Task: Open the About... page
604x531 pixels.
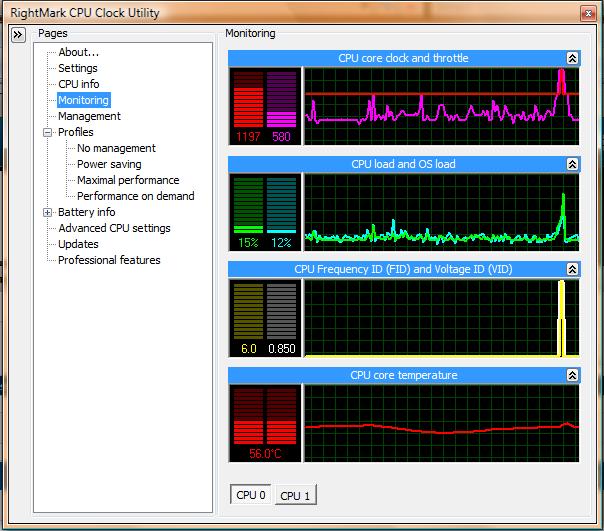Action: click(x=79, y=52)
